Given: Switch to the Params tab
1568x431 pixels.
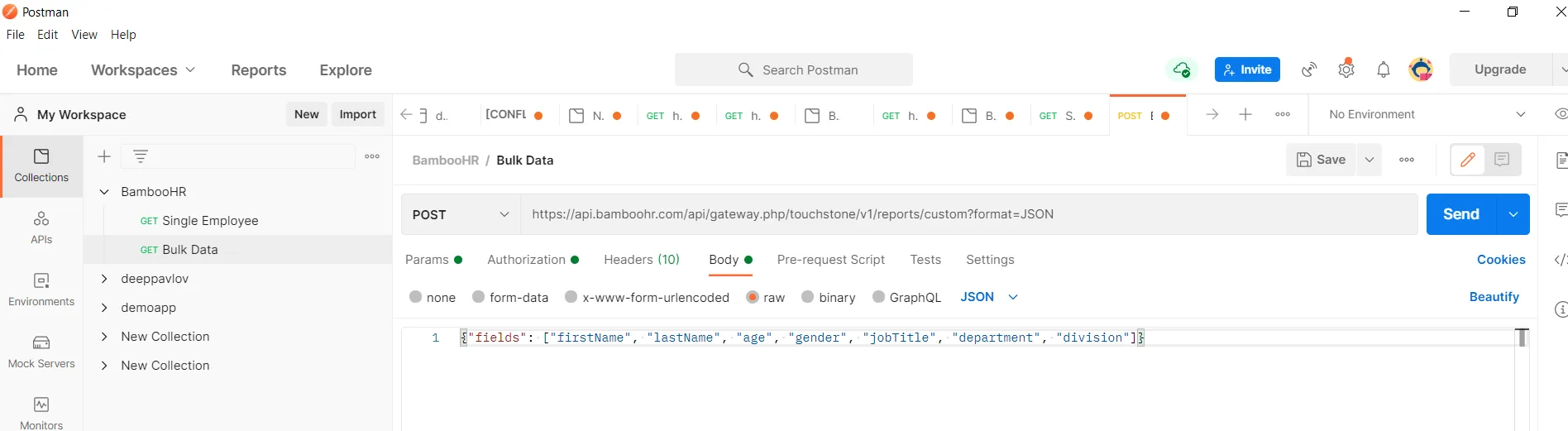Looking at the screenshot, I should point(433,260).
